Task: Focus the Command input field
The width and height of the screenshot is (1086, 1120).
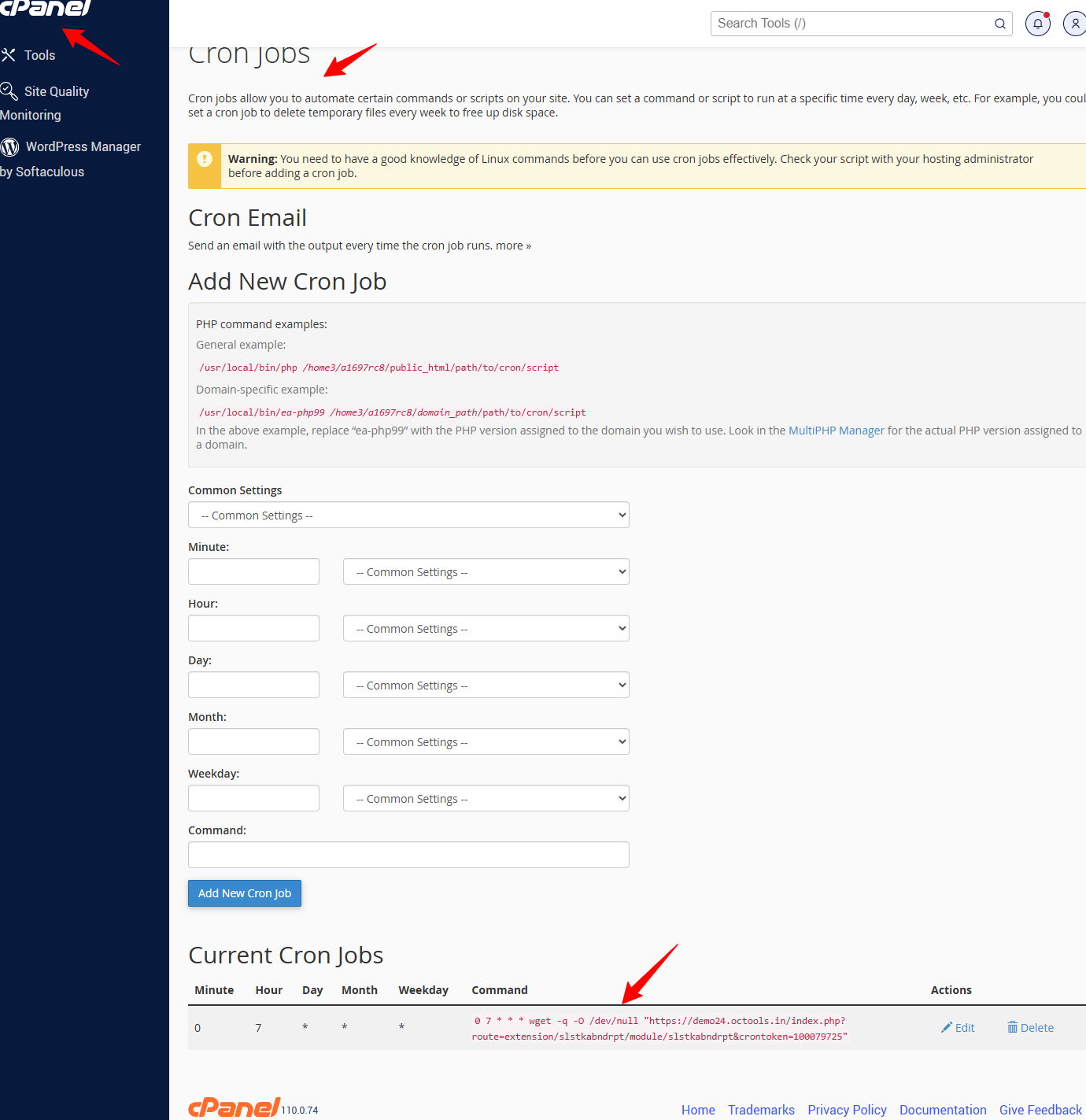Action: click(x=408, y=855)
